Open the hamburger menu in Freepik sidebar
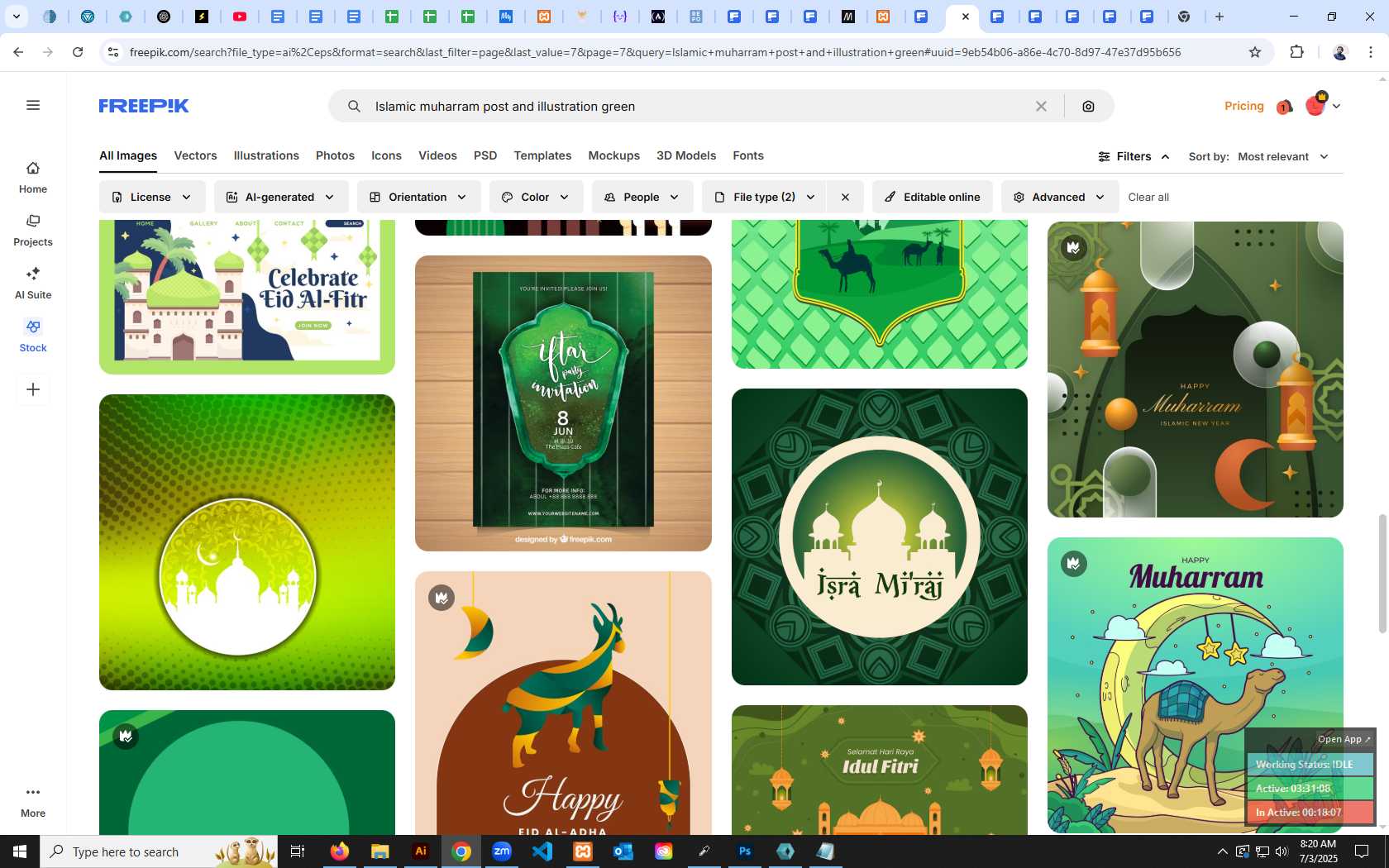The width and height of the screenshot is (1389, 868). [x=33, y=105]
